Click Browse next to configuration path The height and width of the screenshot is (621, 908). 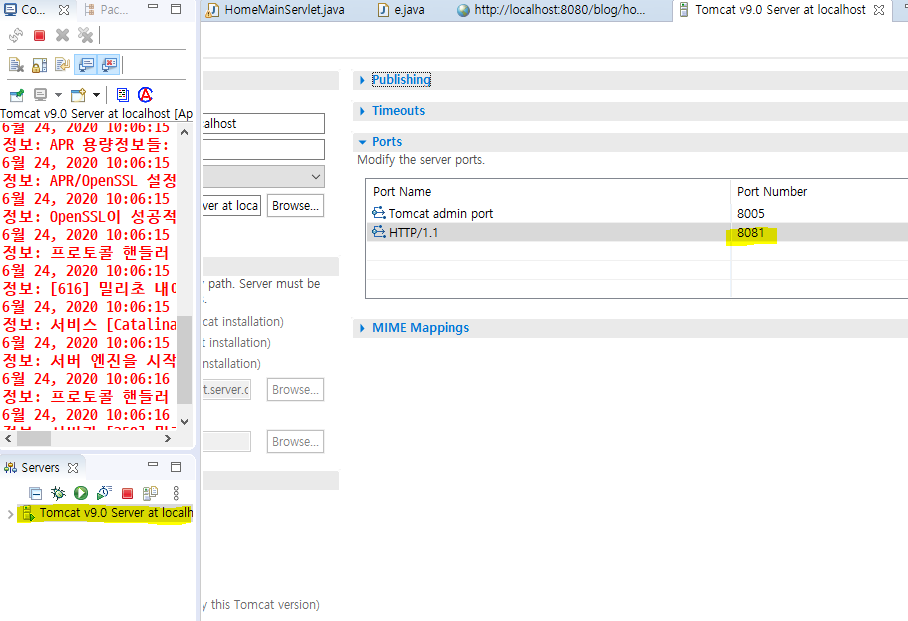tap(295, 206)
